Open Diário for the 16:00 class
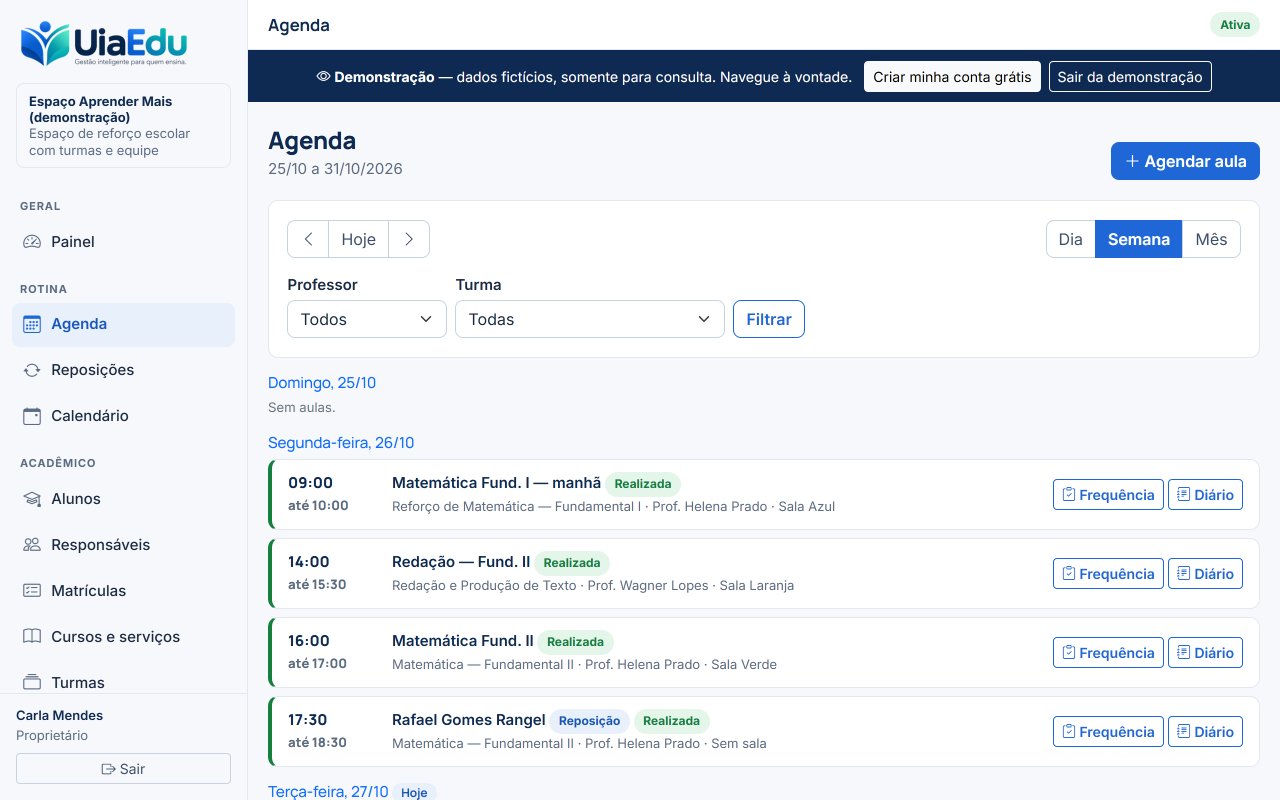The width and height of the screenshot is (1280, 800). [1205, 653]
